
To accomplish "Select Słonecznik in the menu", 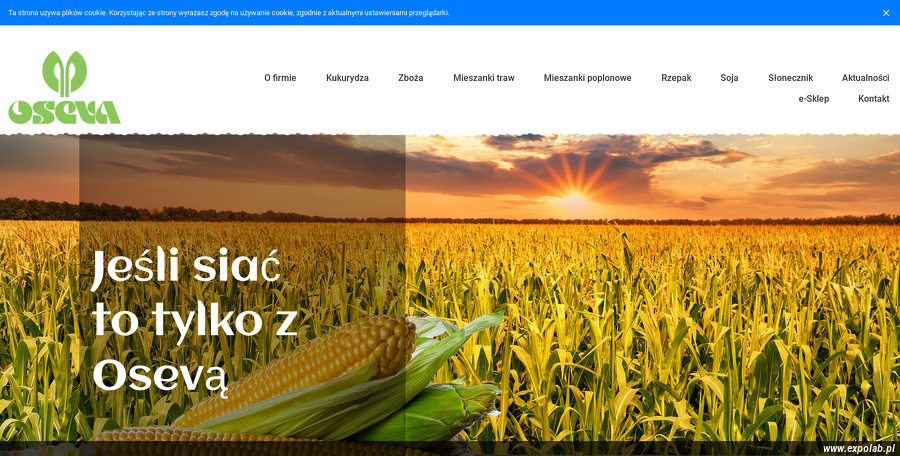I will pos(790,78).
